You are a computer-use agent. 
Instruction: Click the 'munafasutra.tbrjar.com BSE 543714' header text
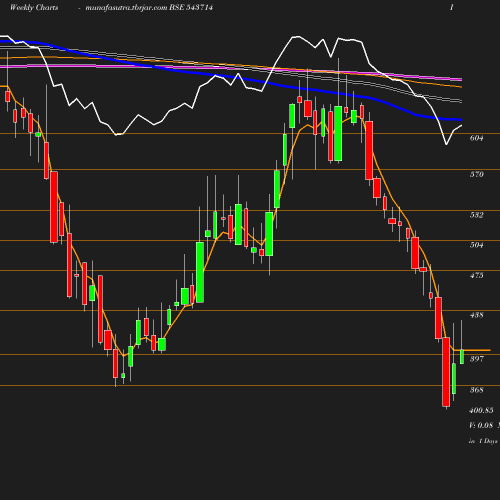coord(149,8)
